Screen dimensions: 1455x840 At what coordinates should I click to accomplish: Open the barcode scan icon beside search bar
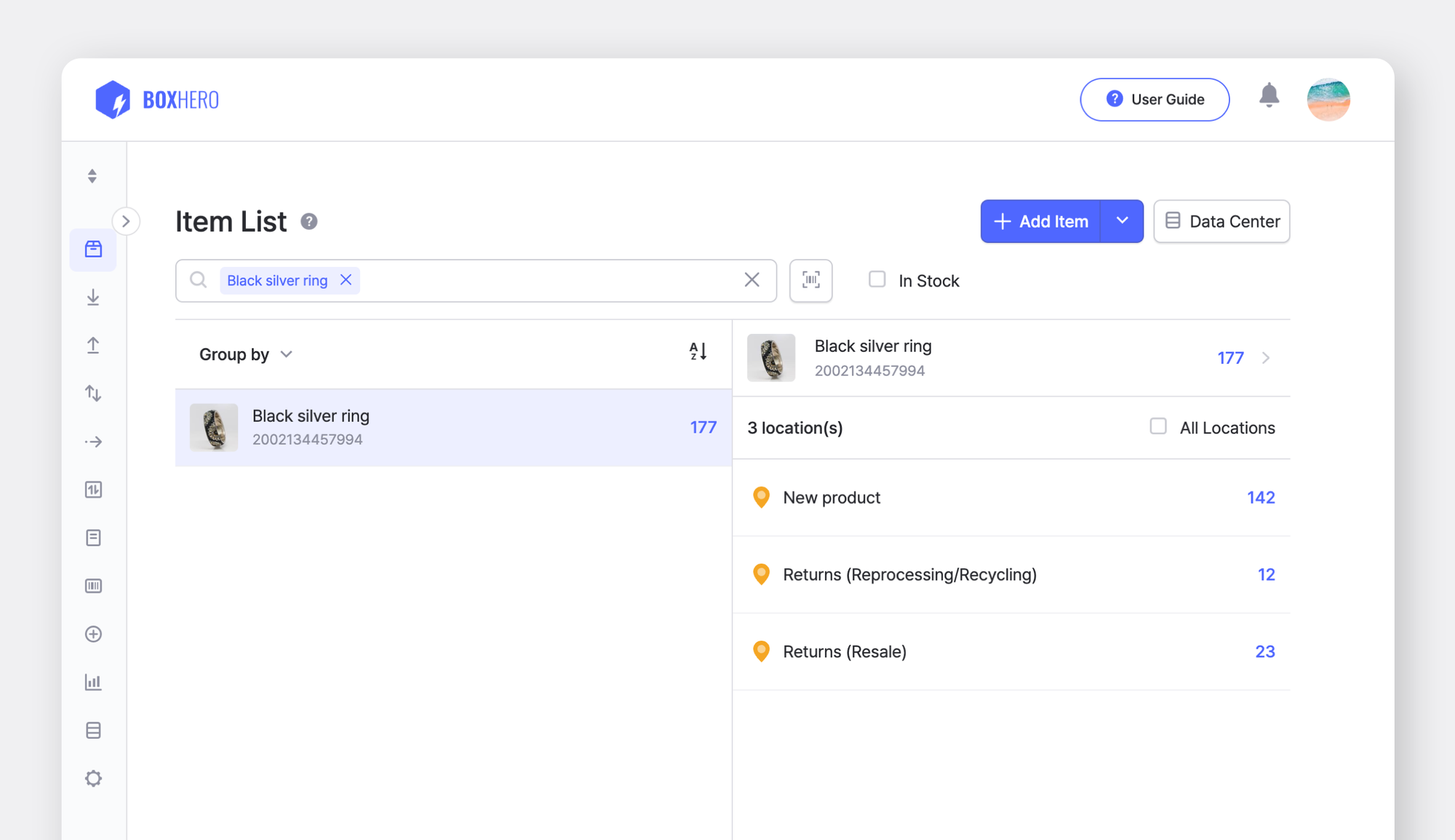pos(810,281)
